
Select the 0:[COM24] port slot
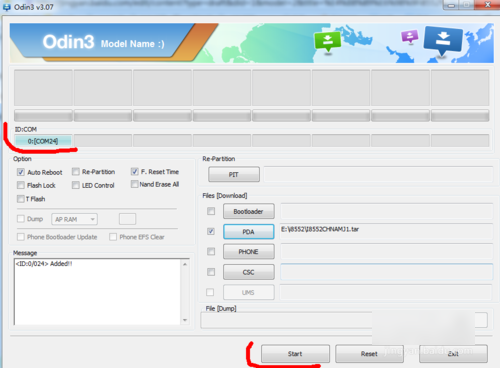click(x=43, y=141)
